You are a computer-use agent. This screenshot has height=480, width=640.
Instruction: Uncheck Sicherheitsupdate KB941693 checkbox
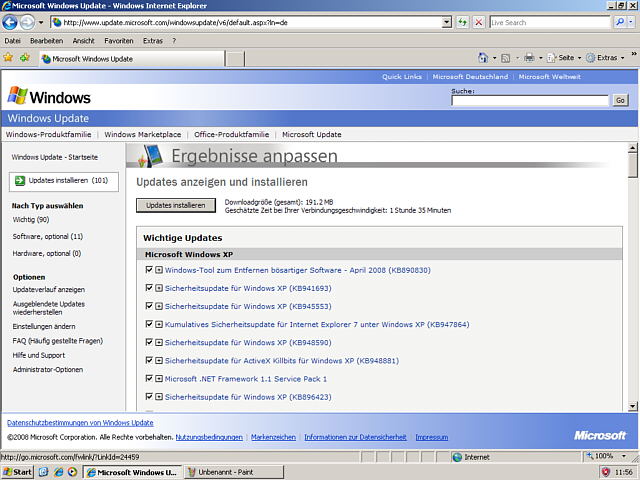(149, 288)
